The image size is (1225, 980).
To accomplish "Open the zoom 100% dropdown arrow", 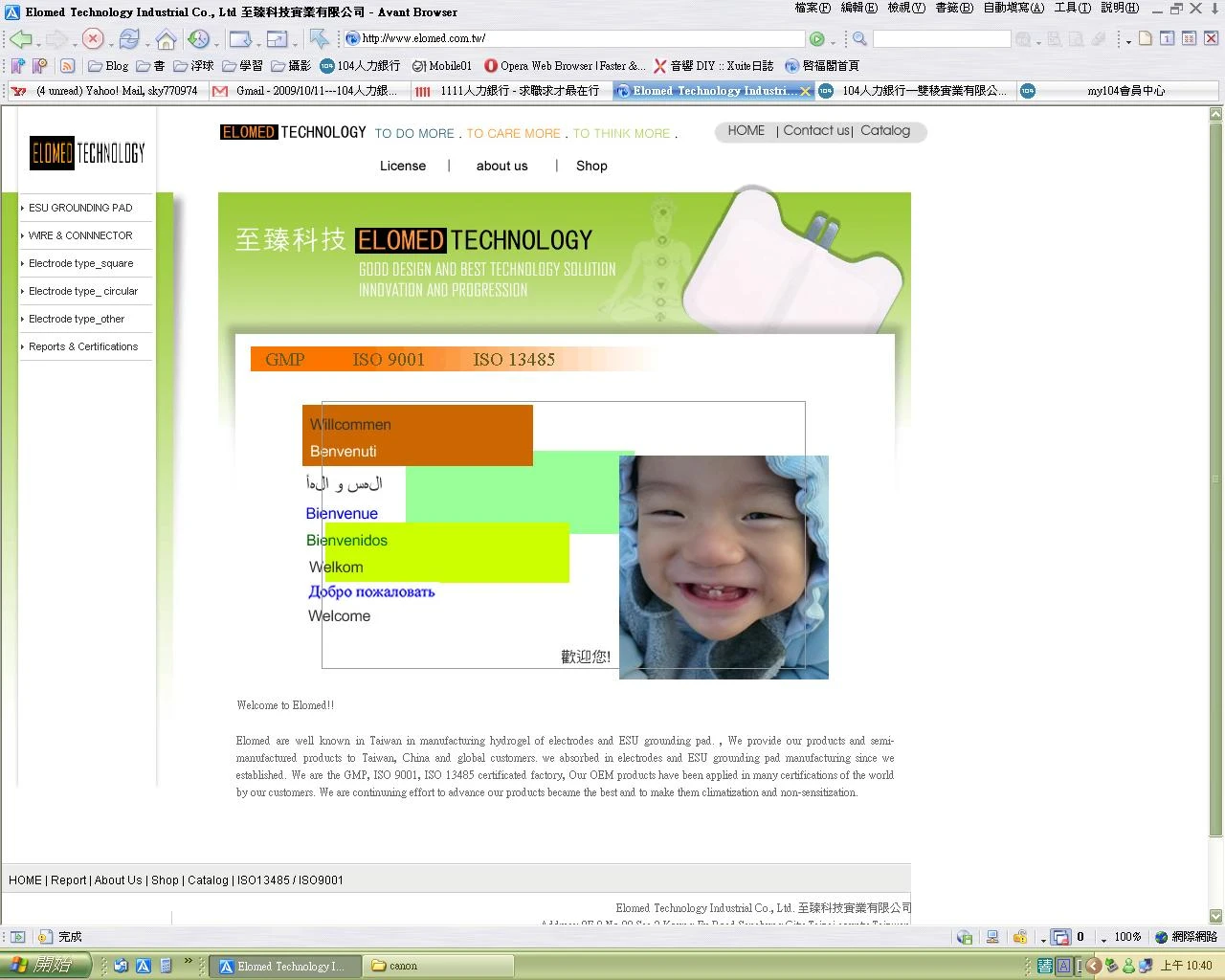I will [1103, 939].
